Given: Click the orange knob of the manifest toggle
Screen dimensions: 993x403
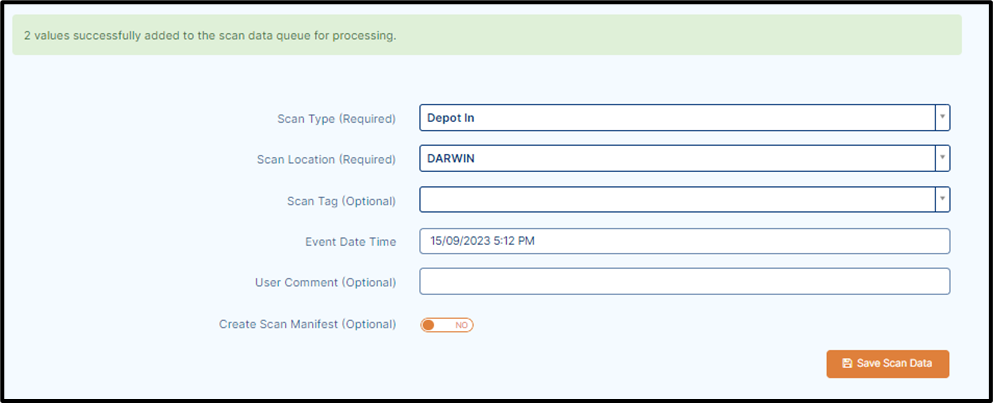Looking at the screenshot, I should 429,325.
